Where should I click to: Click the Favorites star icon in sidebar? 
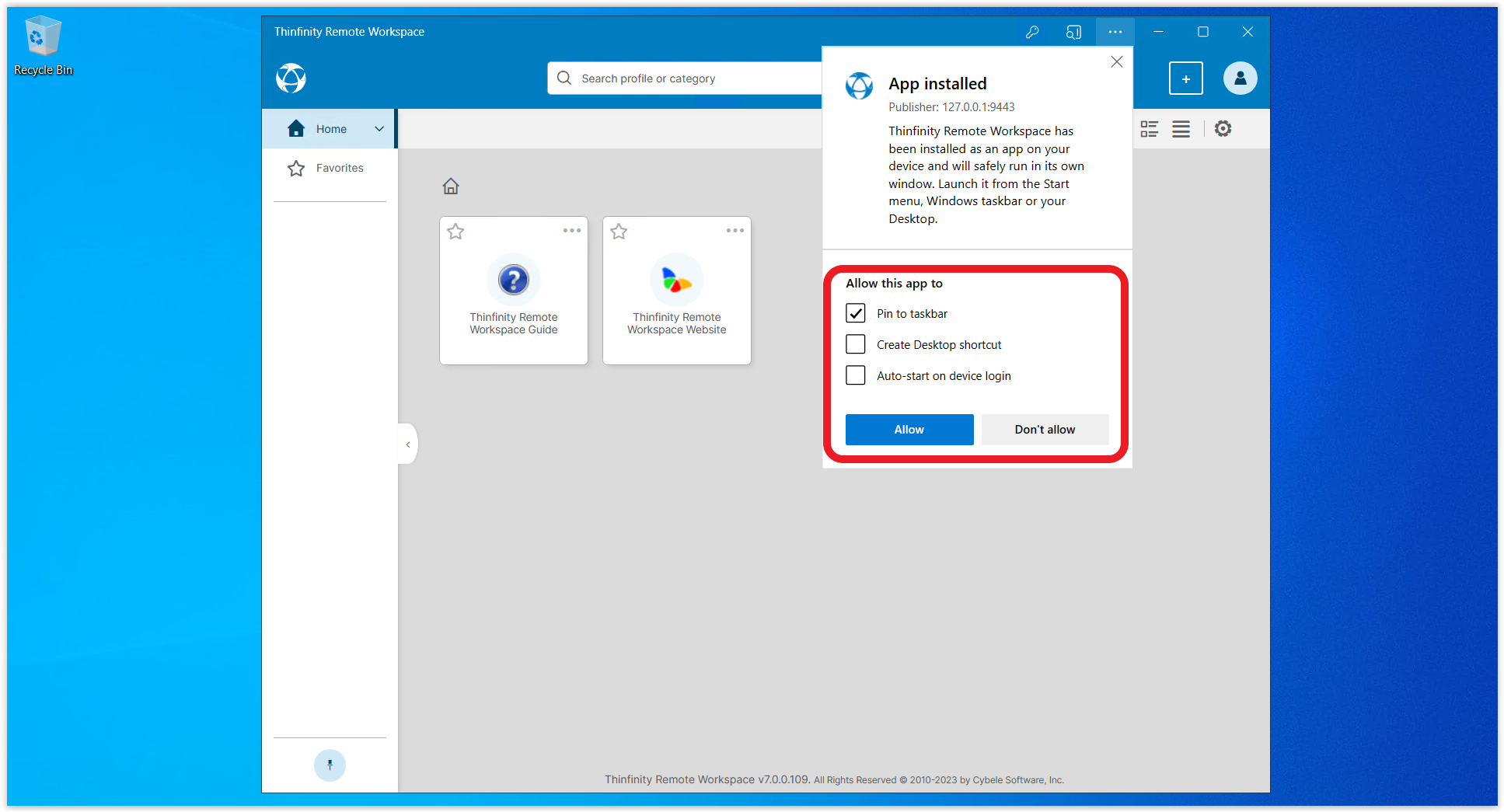coord(296,169)
